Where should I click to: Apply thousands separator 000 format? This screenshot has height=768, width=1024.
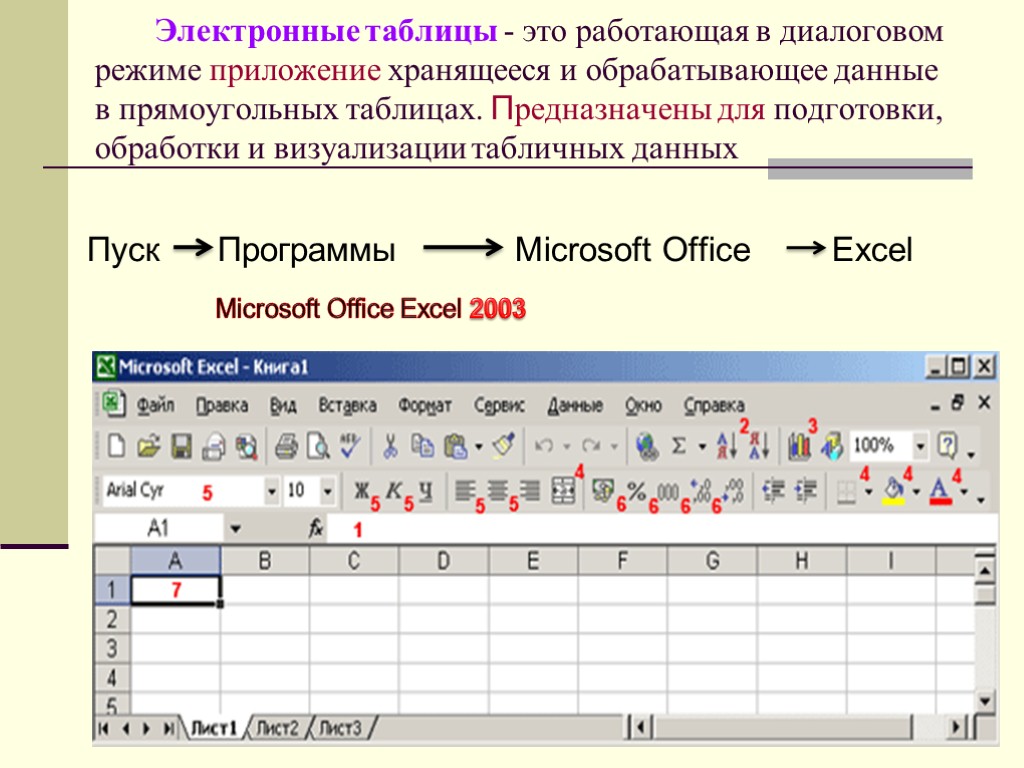668,492
